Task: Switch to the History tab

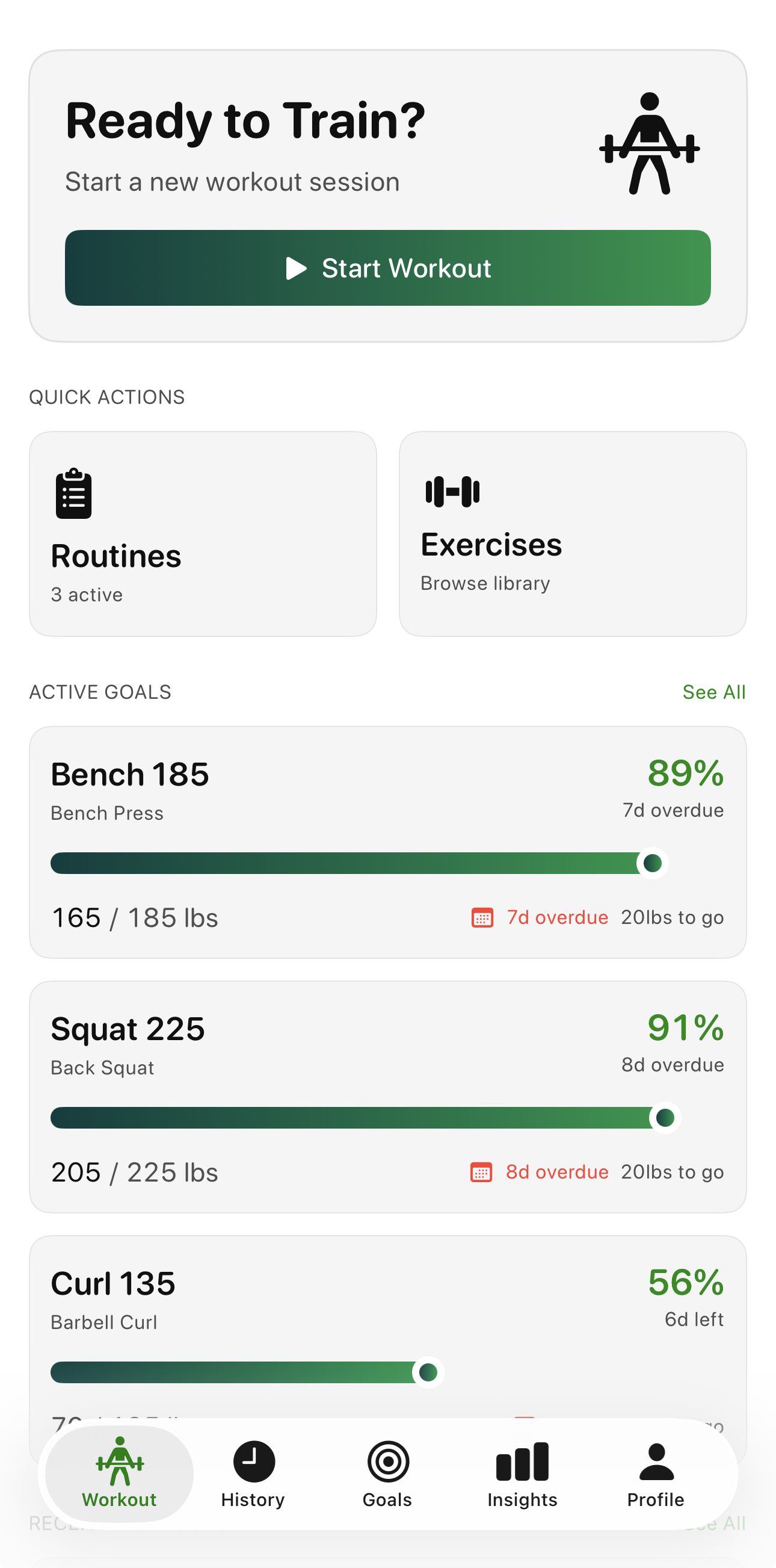Action: (253, 1474)
